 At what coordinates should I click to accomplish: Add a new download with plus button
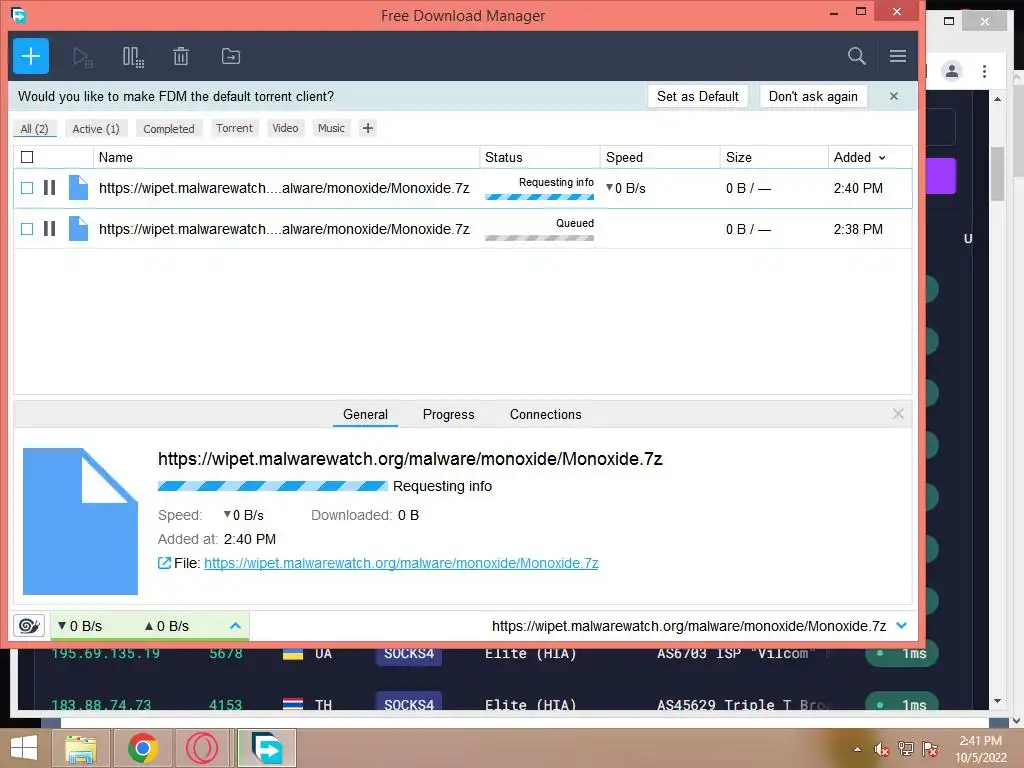point(31,56)
